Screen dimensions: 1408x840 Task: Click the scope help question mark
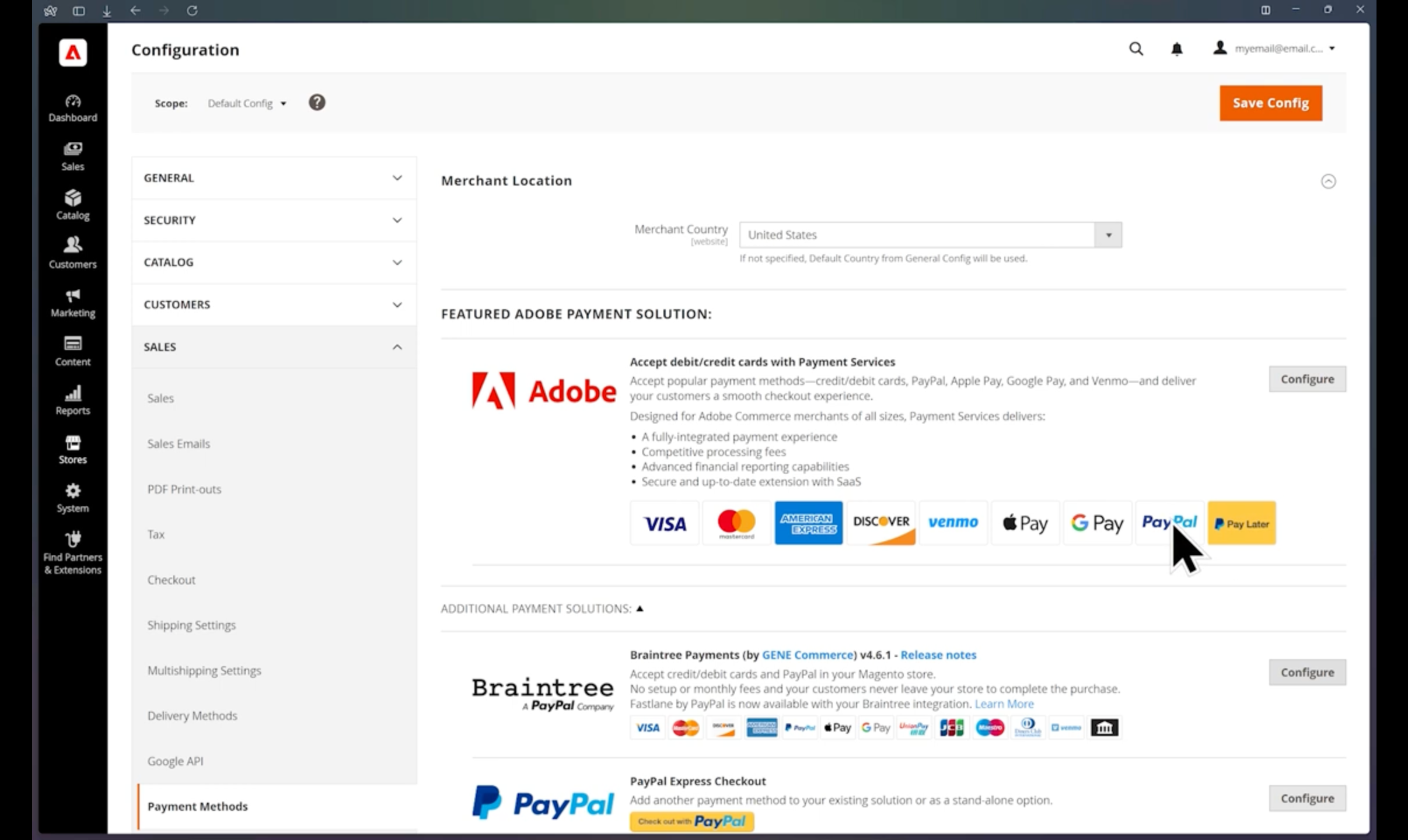point(317,103)
